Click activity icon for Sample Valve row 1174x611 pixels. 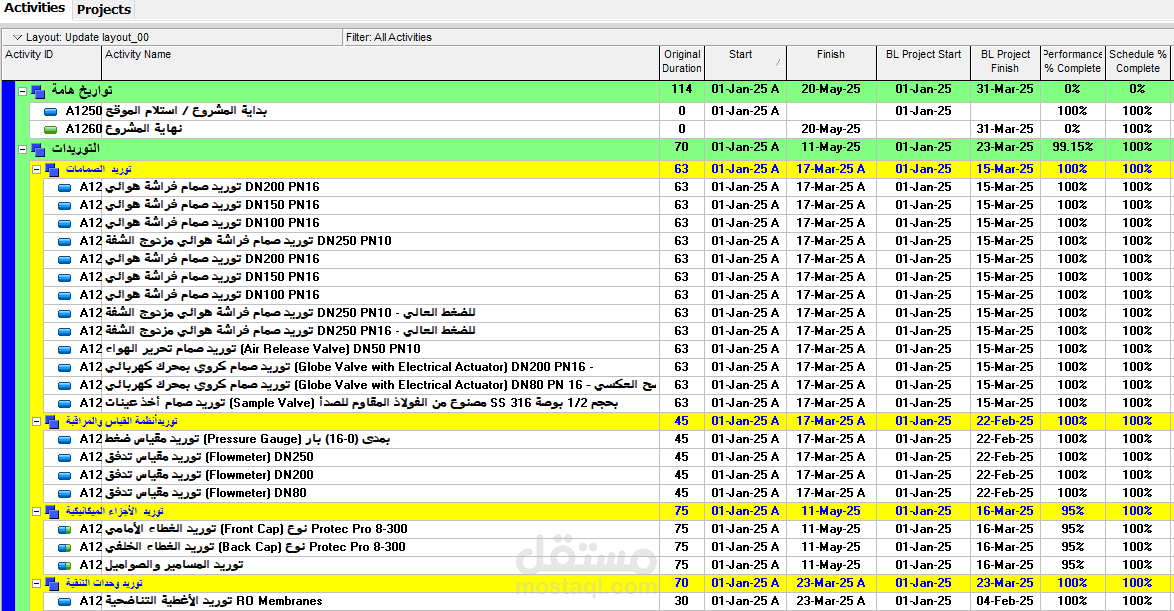[x=65, y=404]
